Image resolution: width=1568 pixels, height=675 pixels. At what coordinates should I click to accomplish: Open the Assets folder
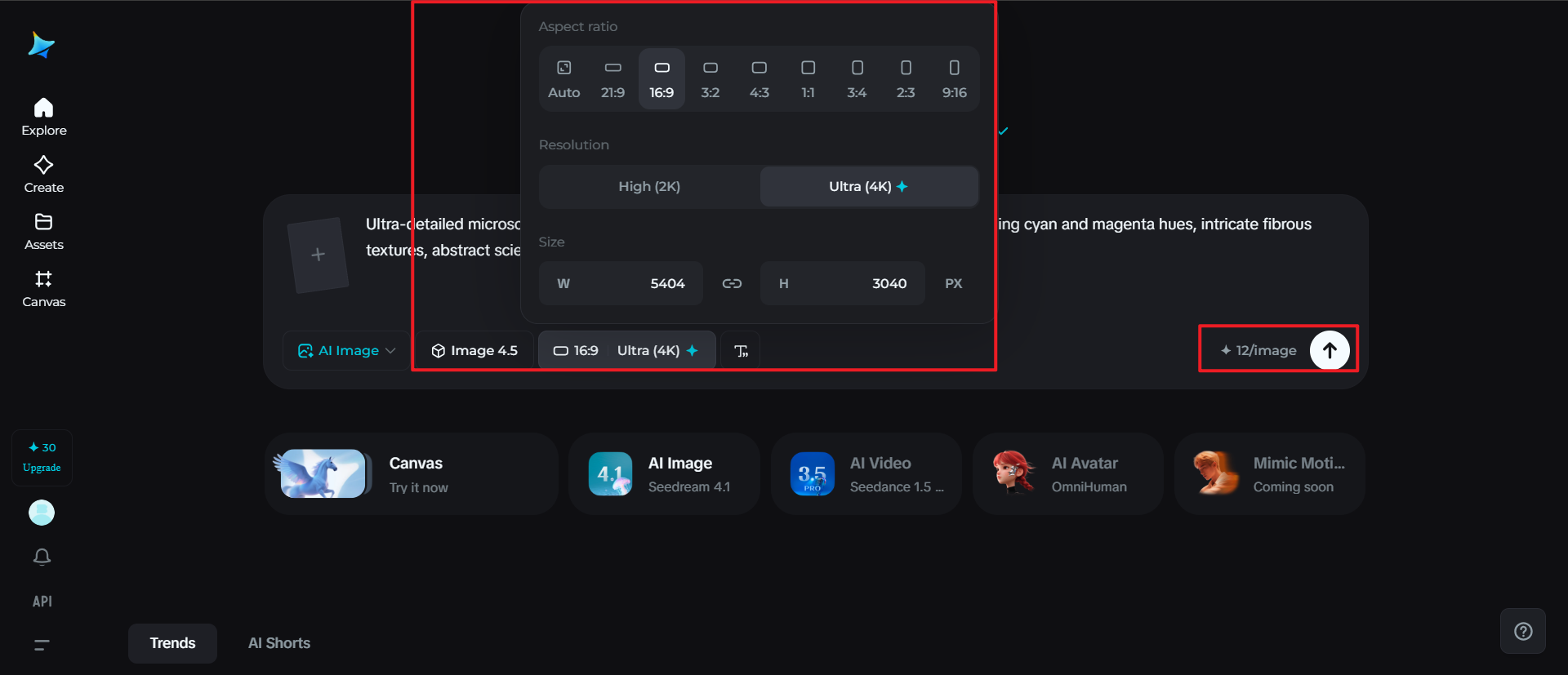44,232
